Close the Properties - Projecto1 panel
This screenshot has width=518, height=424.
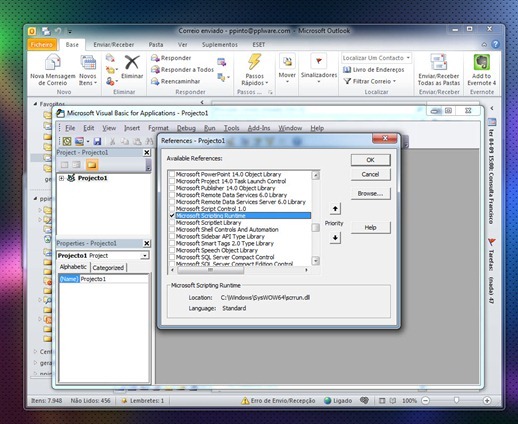click(146, 244)
